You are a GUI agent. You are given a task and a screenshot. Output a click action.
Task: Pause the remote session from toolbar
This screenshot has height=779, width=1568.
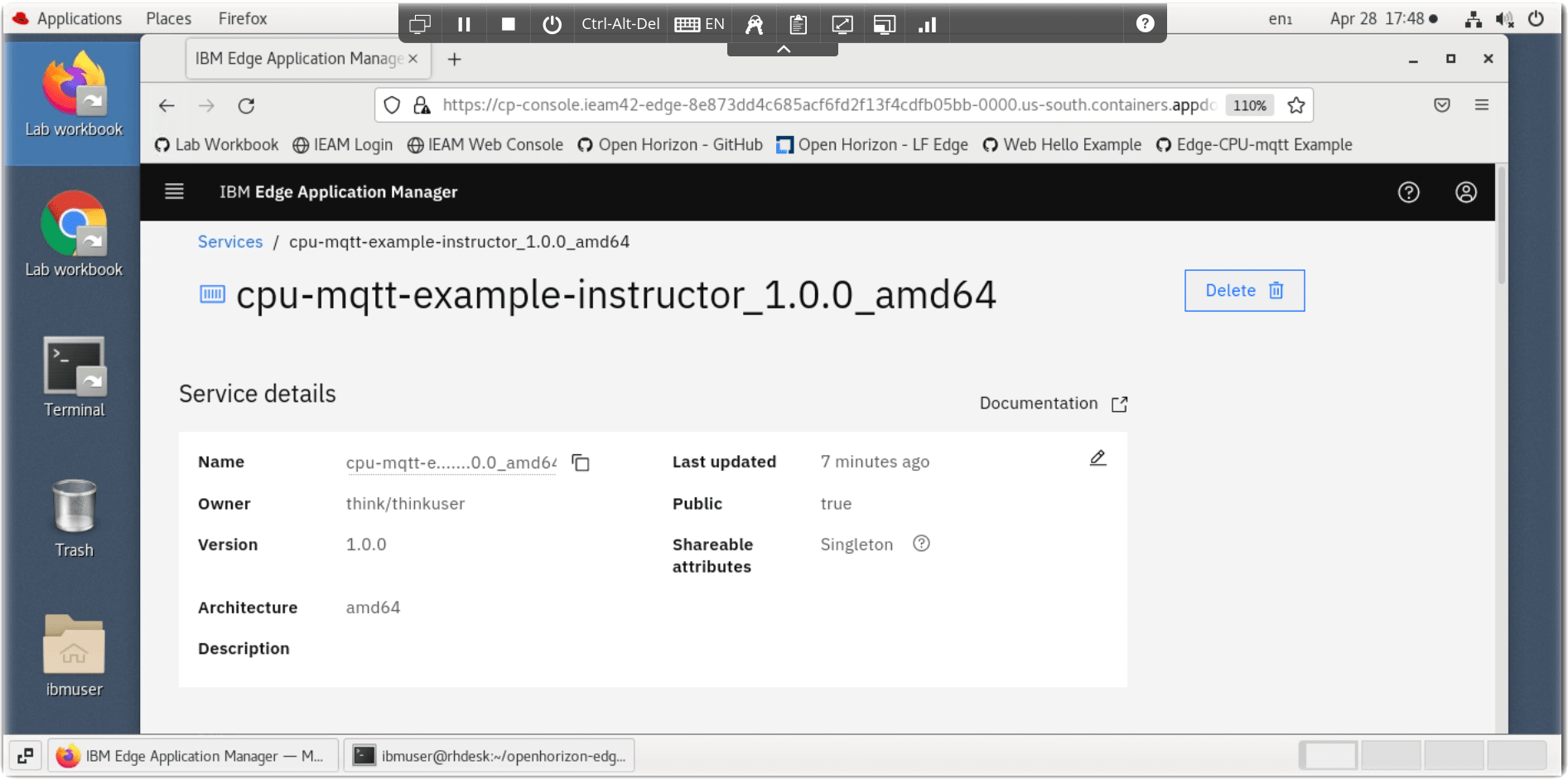click(464, 24)
